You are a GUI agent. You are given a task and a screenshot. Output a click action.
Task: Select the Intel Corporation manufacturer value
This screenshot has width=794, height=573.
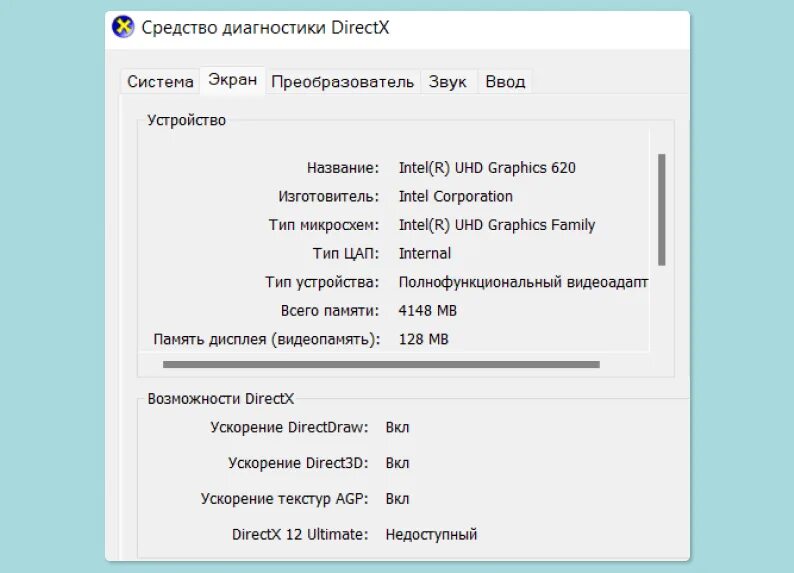(456, 196)
